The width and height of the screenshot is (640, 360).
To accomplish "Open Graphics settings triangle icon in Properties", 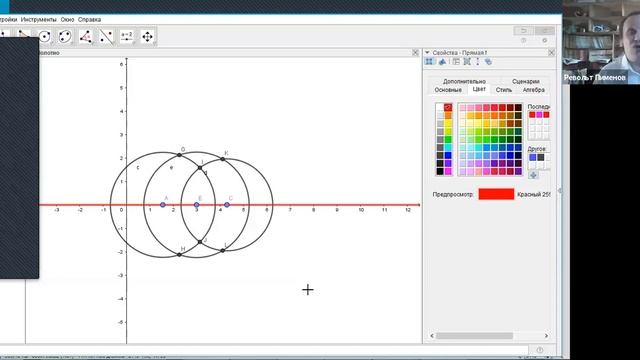I will click(442, 62).
